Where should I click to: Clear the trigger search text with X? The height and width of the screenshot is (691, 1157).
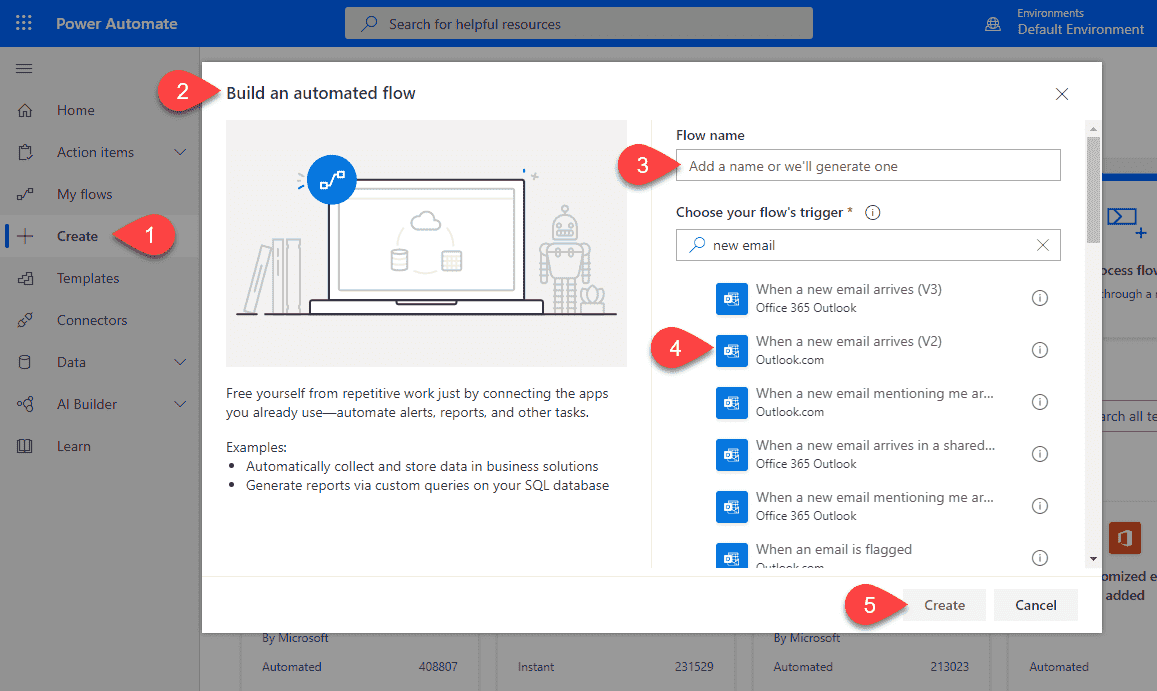coord(1043,245)
